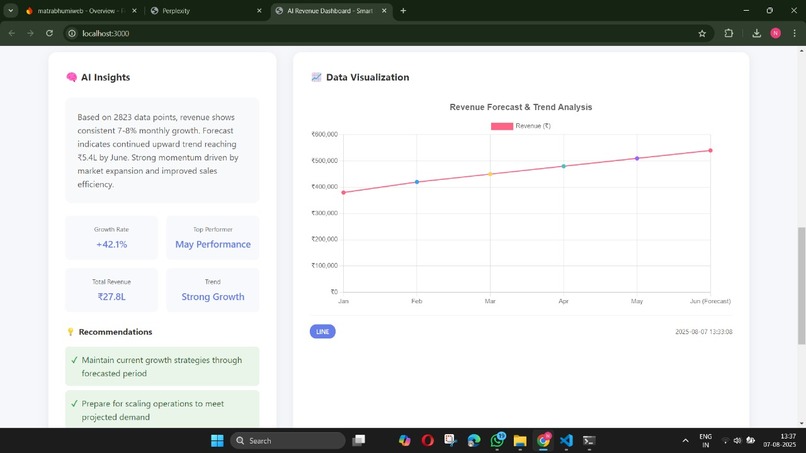Click the Data Visualization chart icon
The height and width of the screenshot is (453, 806).
[x=316, y=77]
